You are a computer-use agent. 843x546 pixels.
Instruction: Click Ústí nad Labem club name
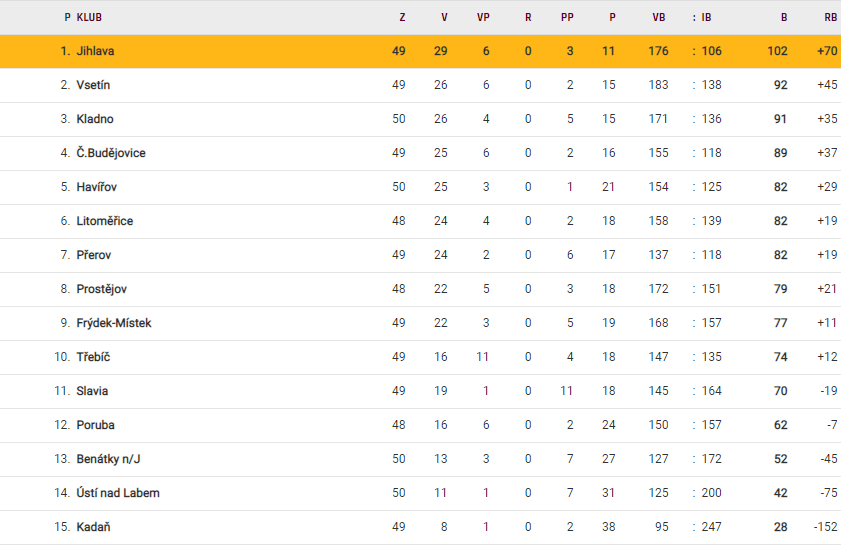(x=117, y=493)
